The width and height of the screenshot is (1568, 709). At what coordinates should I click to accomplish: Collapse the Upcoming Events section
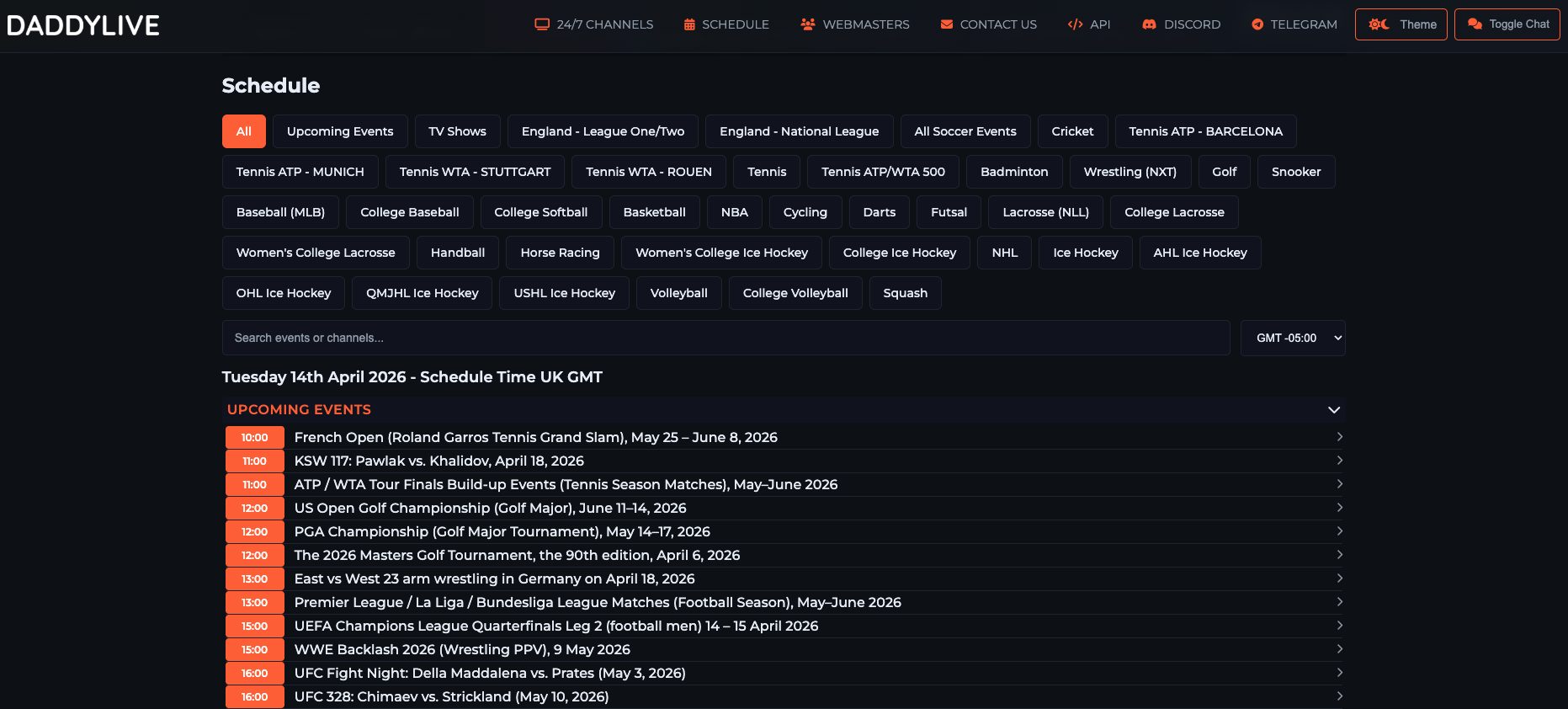tap(1333, 410)
